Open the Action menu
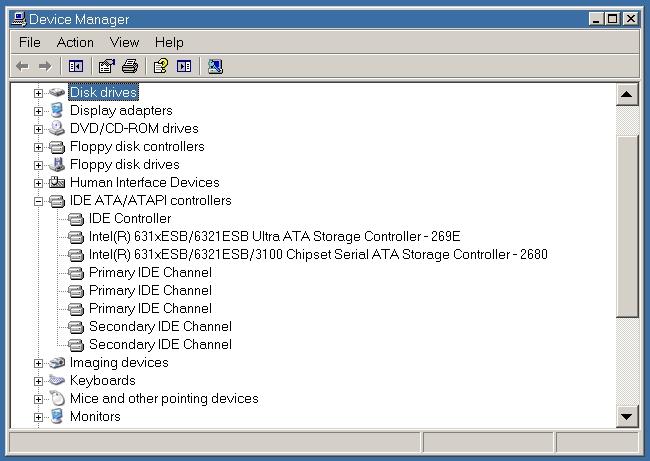 pyautogui.click(x=75, y=42)
